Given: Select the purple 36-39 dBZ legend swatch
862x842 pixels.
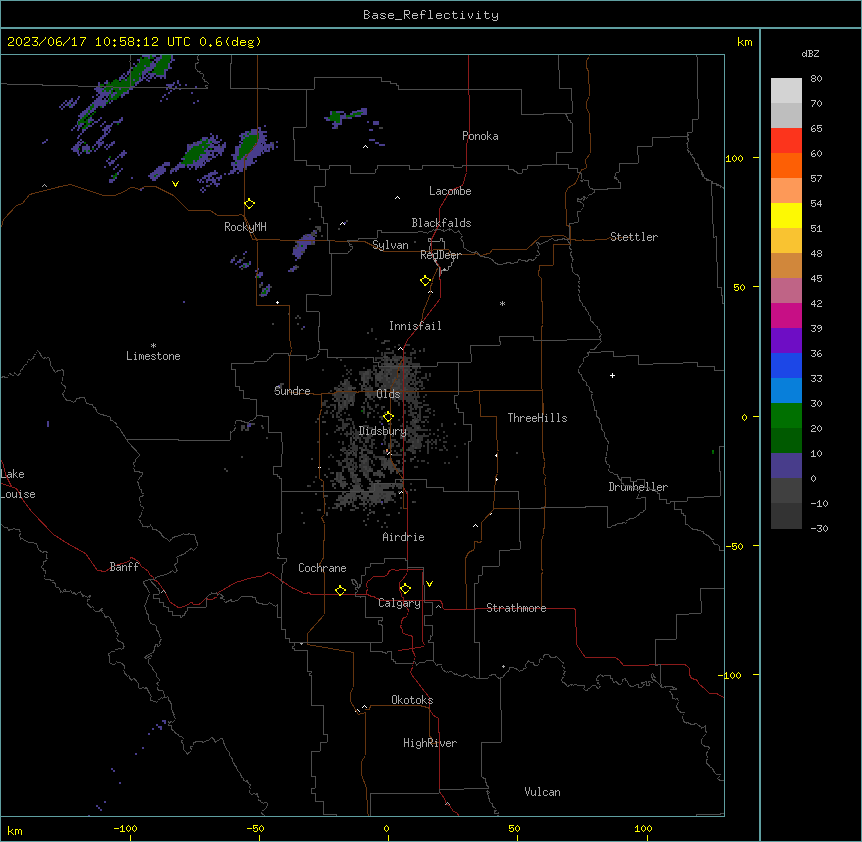Looking at the screenshot, I should [786, 341].
